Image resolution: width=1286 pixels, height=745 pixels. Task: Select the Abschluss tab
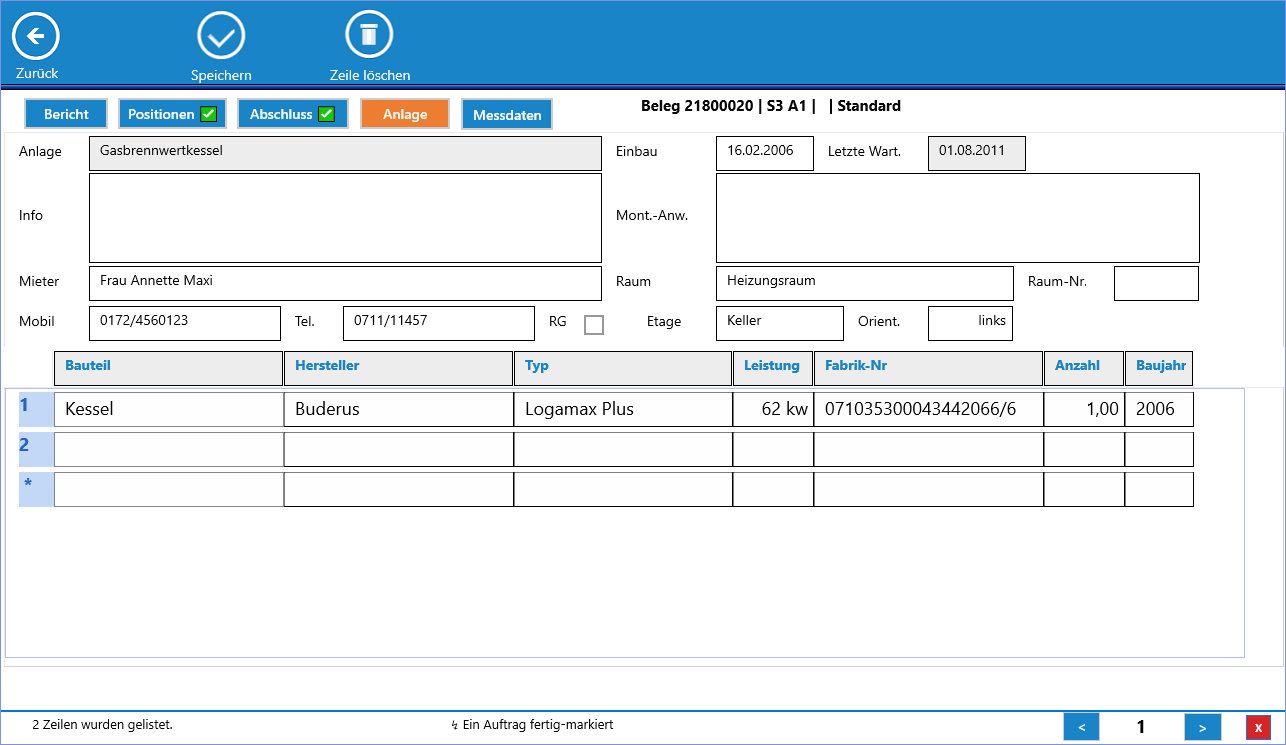tap(292, 114)
